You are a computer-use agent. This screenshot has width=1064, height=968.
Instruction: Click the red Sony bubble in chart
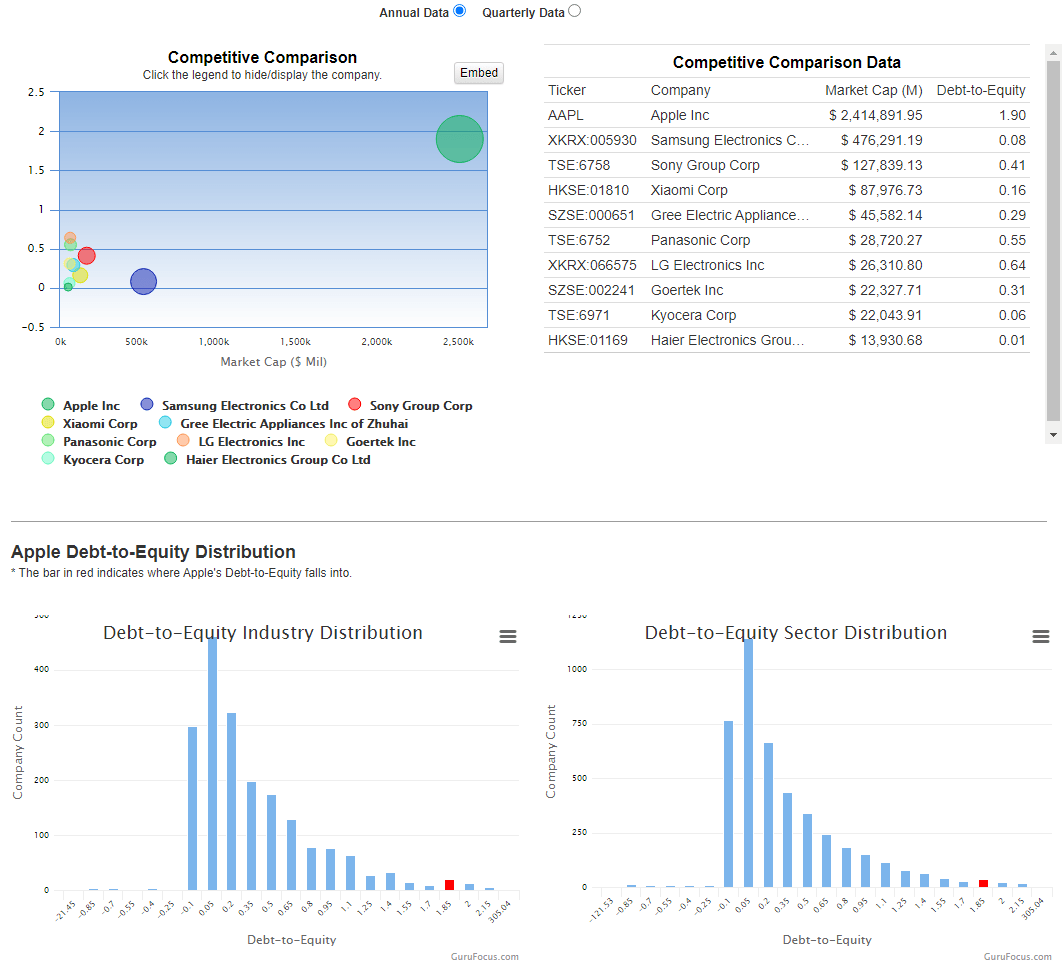tap(87, 256)
